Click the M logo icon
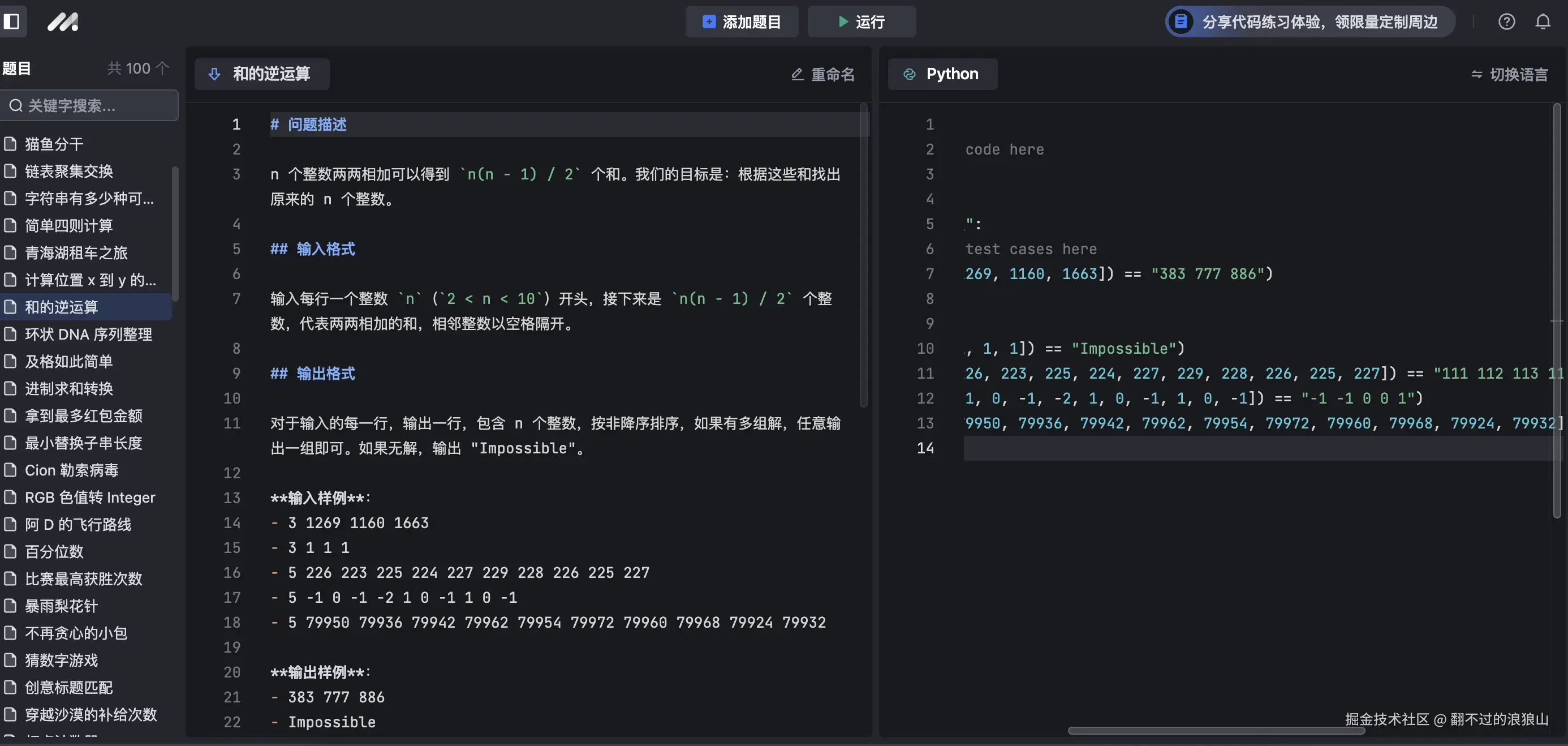Image resolution: width=1568 pixels, height=746 pixels. tap(63, 22)
